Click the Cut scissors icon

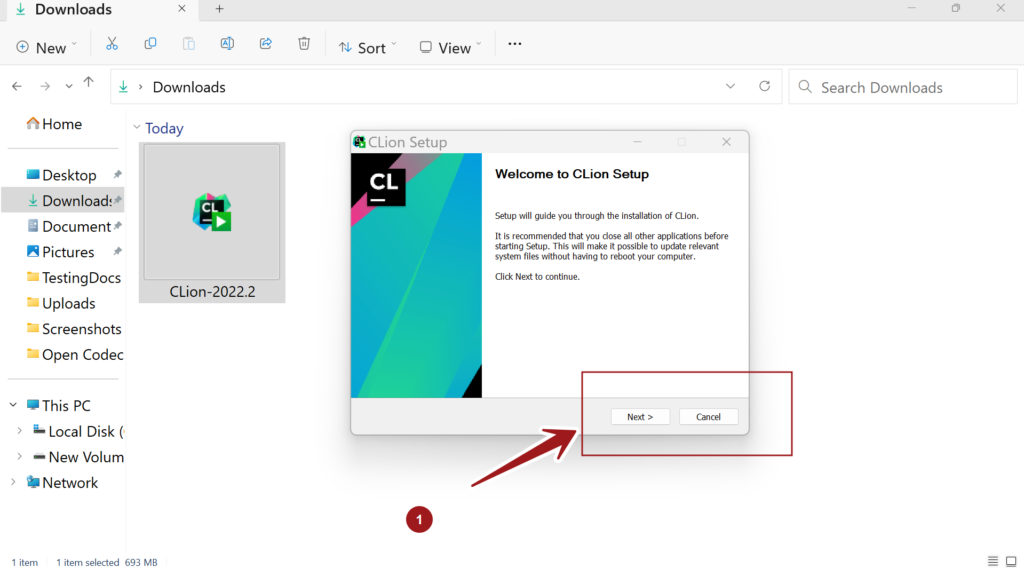tap(112, 45)
